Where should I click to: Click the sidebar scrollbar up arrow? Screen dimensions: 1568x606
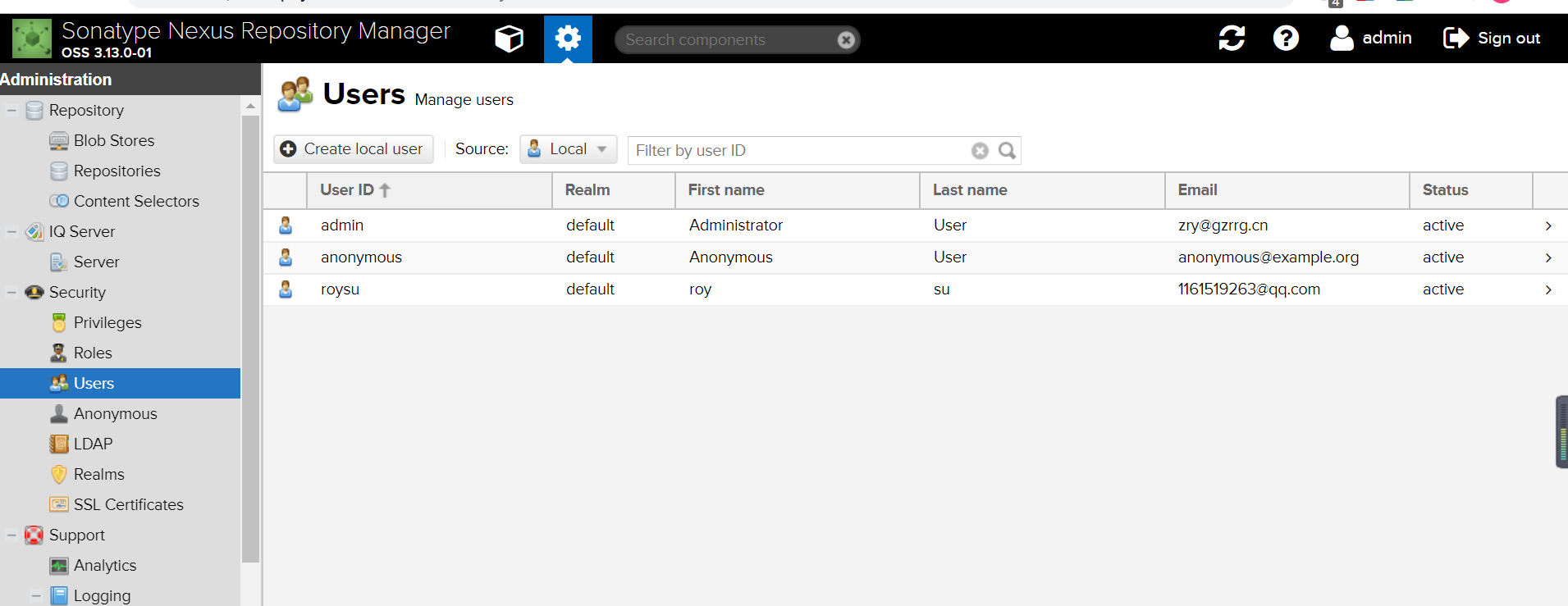click(x=250, y=106)
